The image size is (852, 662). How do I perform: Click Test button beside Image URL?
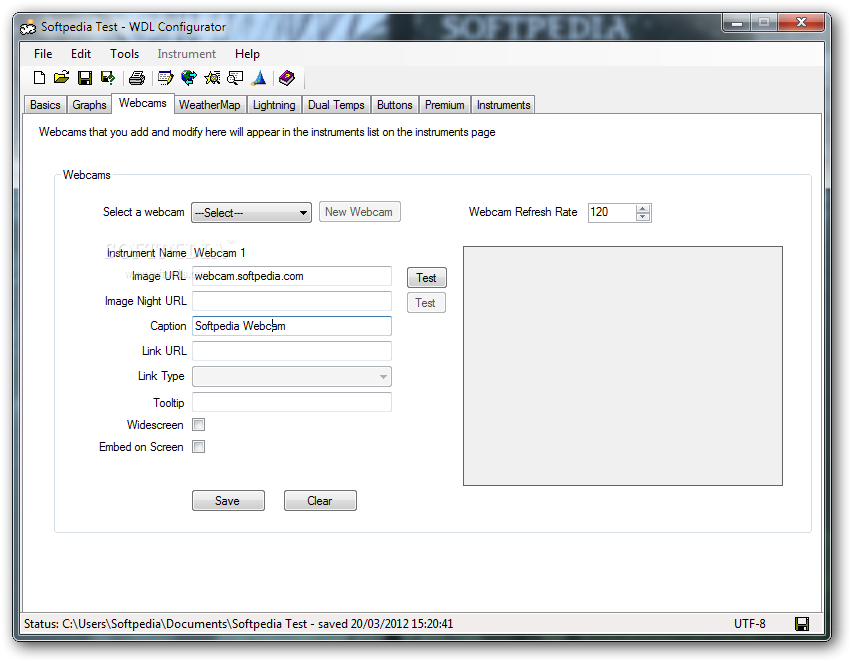point(427,278)
